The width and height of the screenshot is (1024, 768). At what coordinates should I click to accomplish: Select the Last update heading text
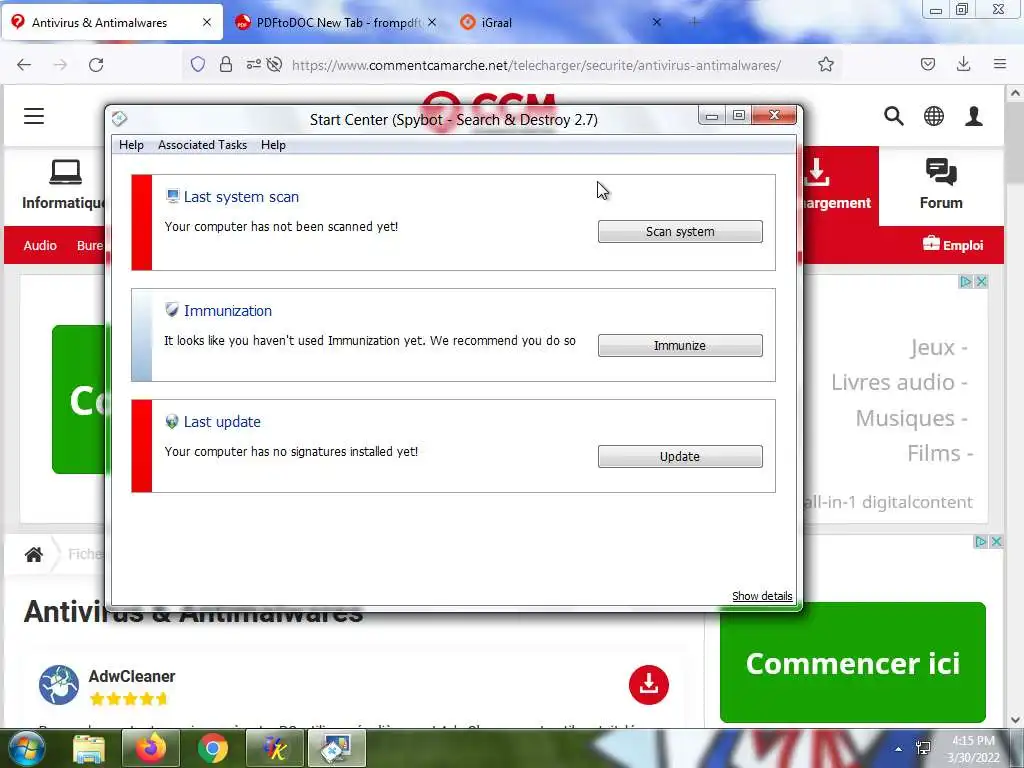coord(222,422)
